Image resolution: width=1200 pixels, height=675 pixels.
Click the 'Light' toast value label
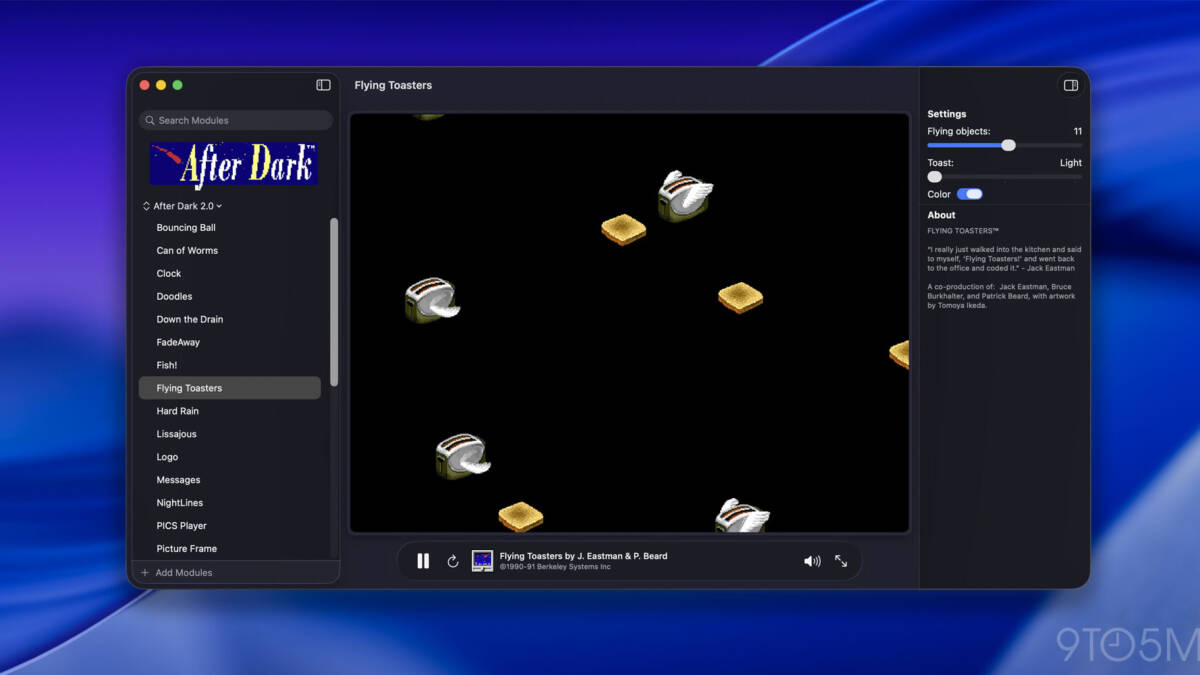point(1071,163)
